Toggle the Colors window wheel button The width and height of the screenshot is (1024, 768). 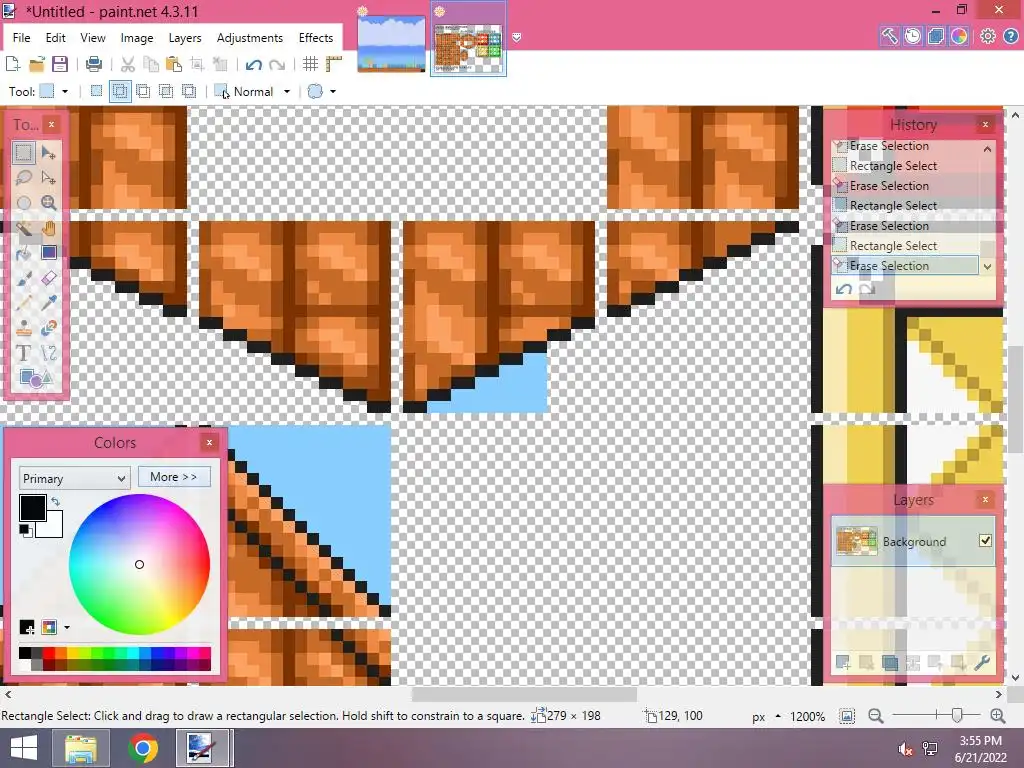959,36
